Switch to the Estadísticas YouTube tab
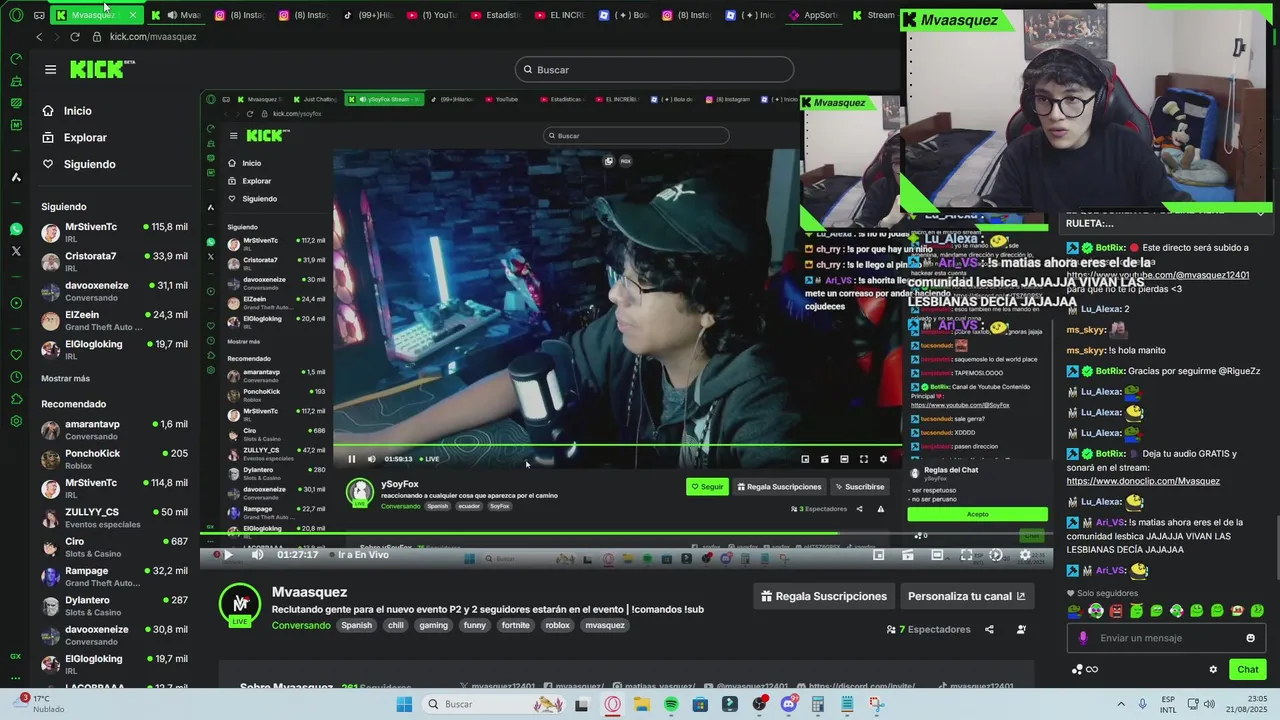This screenshot has width=1280, height=720. point(496,15)
